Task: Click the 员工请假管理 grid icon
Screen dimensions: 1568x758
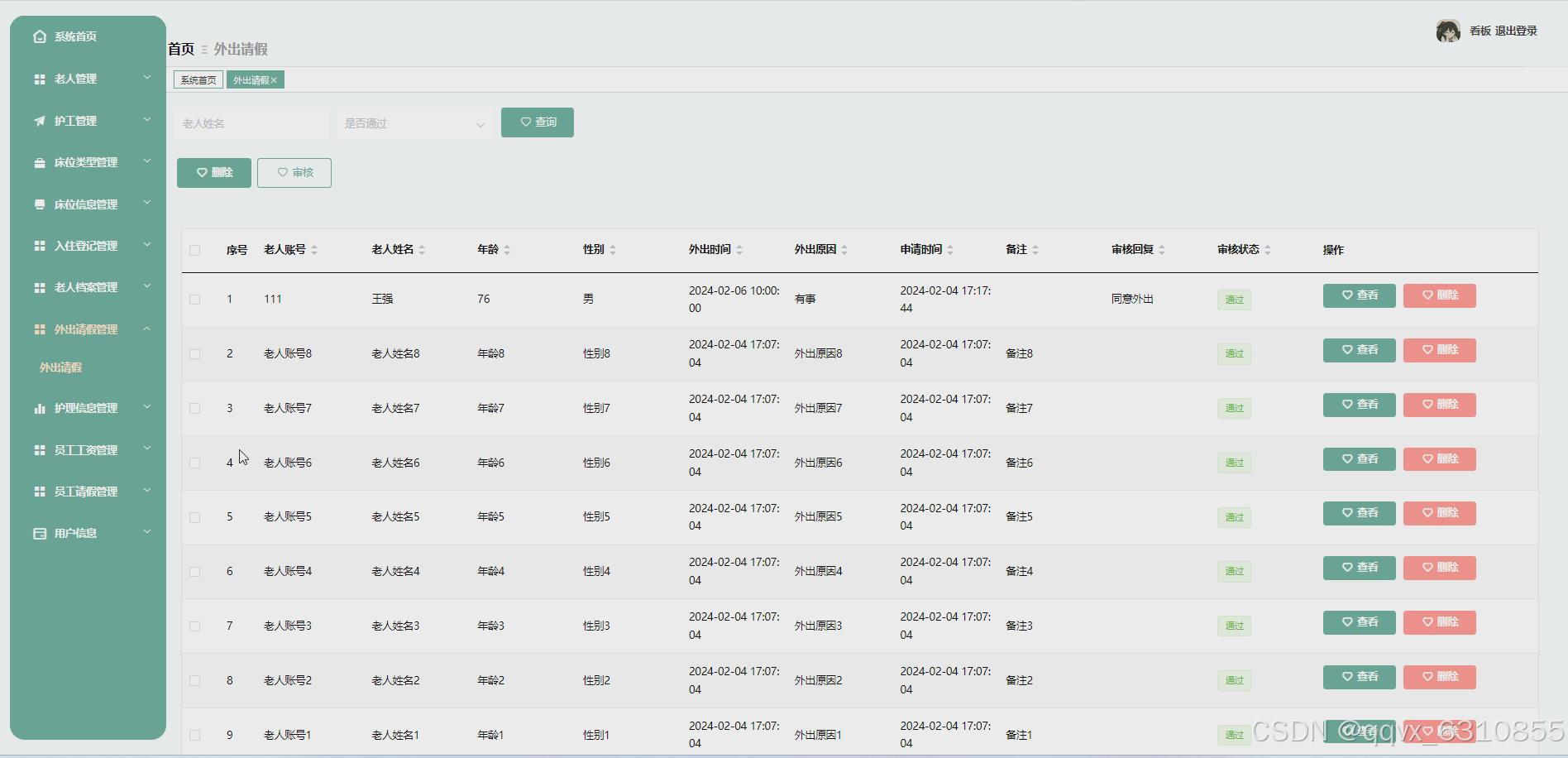Action: tap(40, 492)
